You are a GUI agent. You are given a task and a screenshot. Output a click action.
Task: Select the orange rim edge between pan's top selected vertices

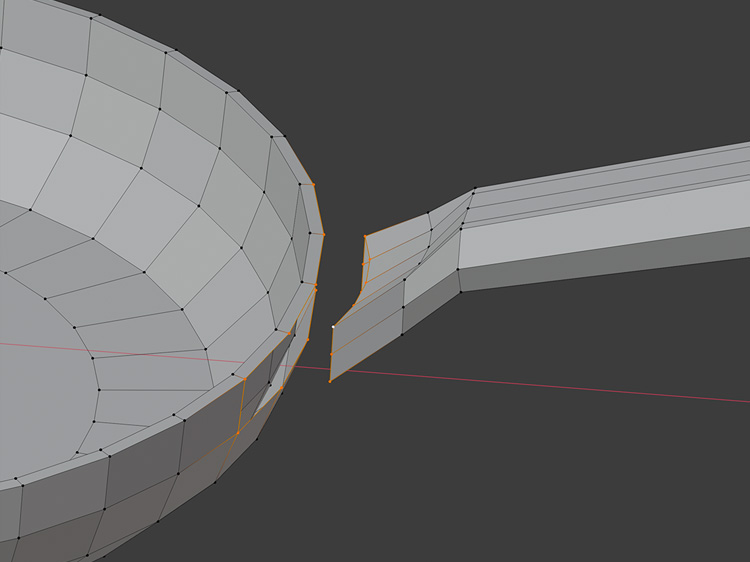point(318,209)
